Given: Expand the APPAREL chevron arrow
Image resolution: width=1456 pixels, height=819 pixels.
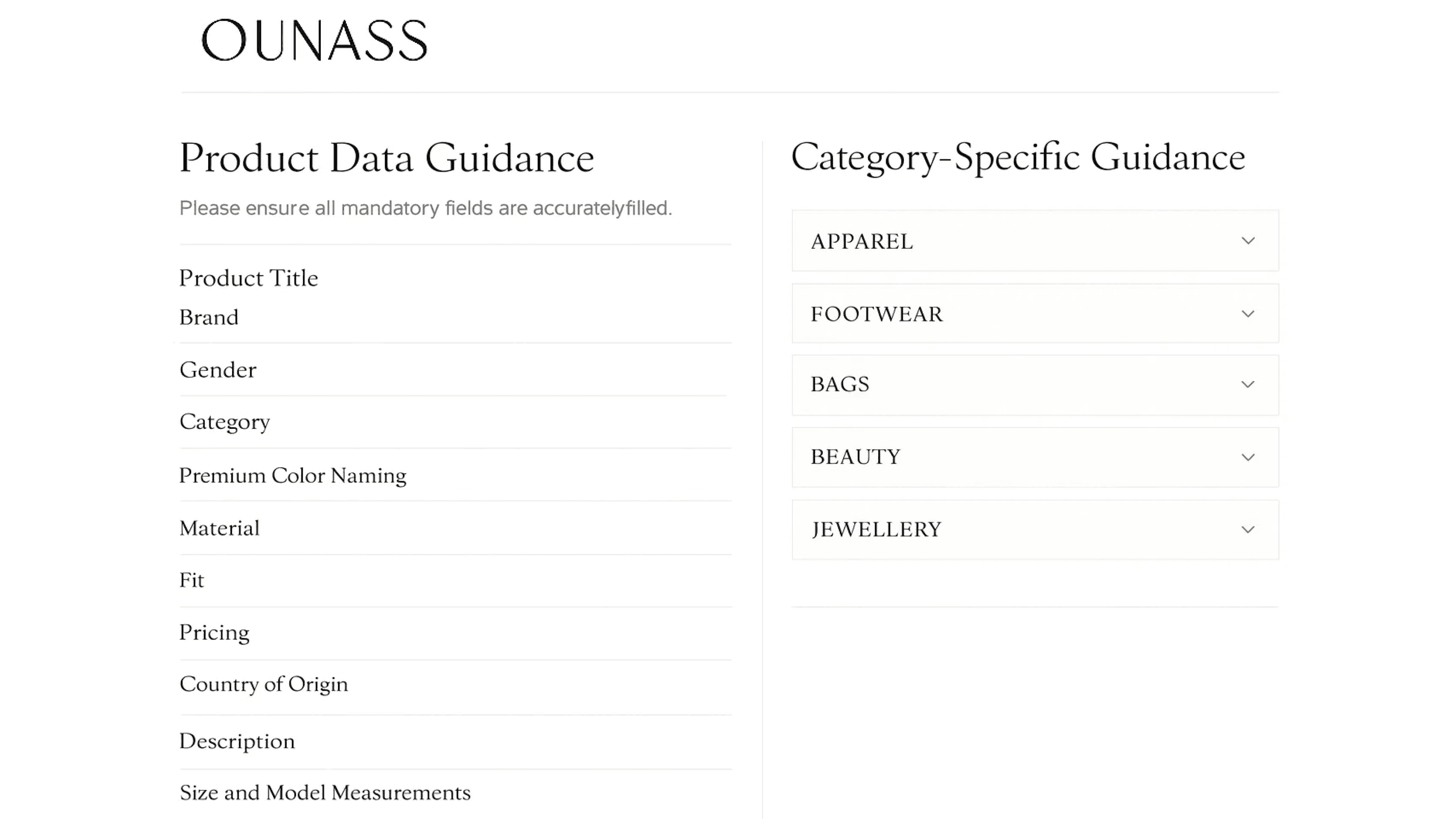Looking at the screenshot, I should pos(1248,241).
